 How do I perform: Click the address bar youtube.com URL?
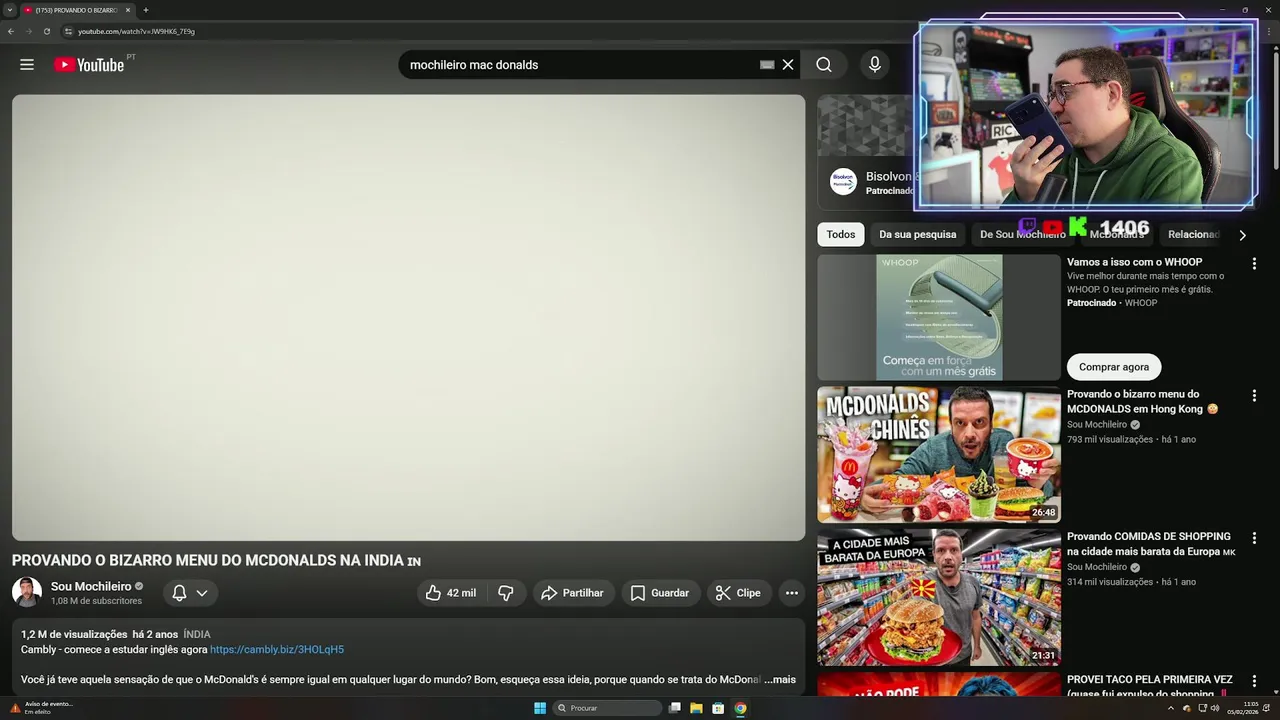coord(136,31)
